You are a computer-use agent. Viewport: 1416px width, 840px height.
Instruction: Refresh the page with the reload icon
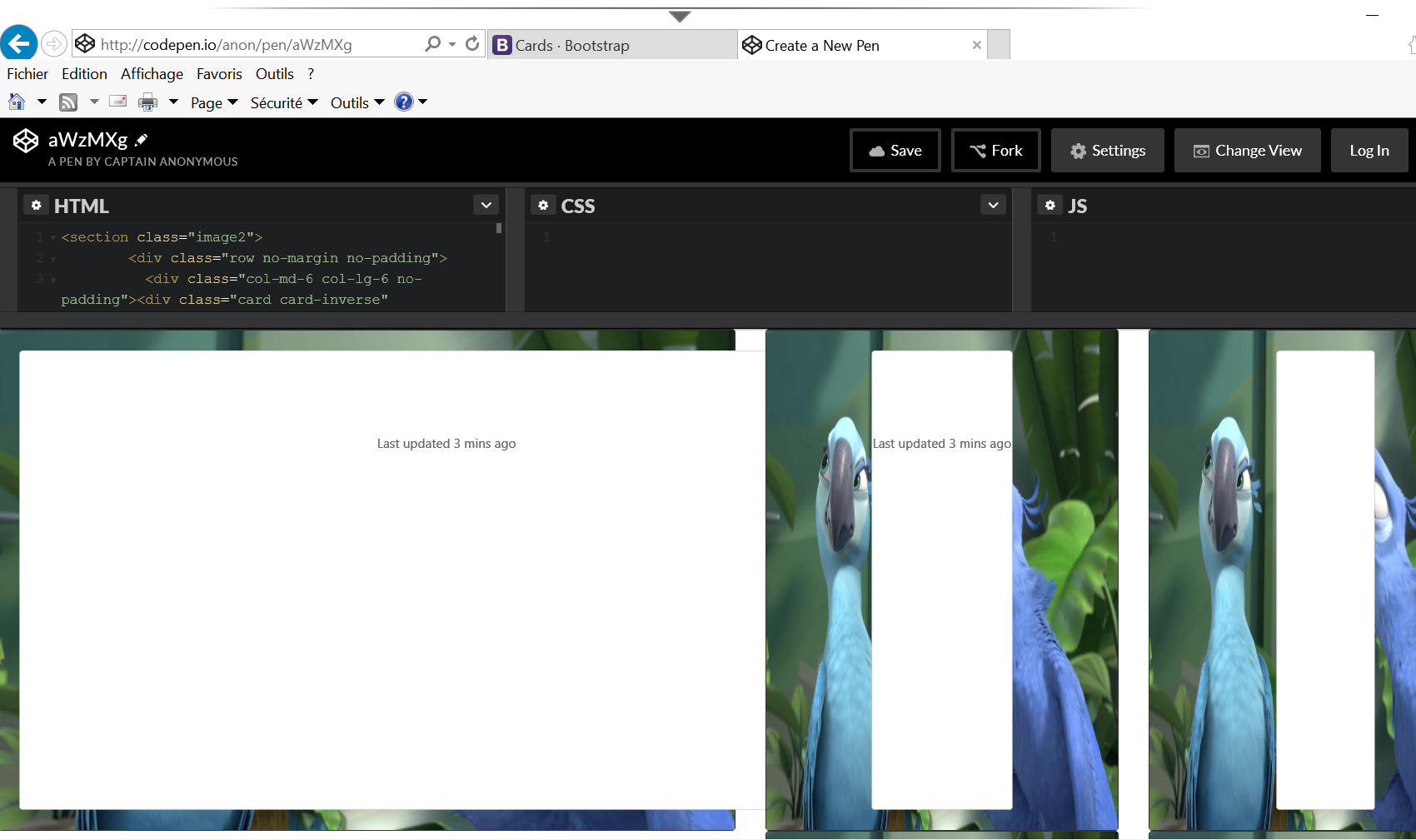472,43
